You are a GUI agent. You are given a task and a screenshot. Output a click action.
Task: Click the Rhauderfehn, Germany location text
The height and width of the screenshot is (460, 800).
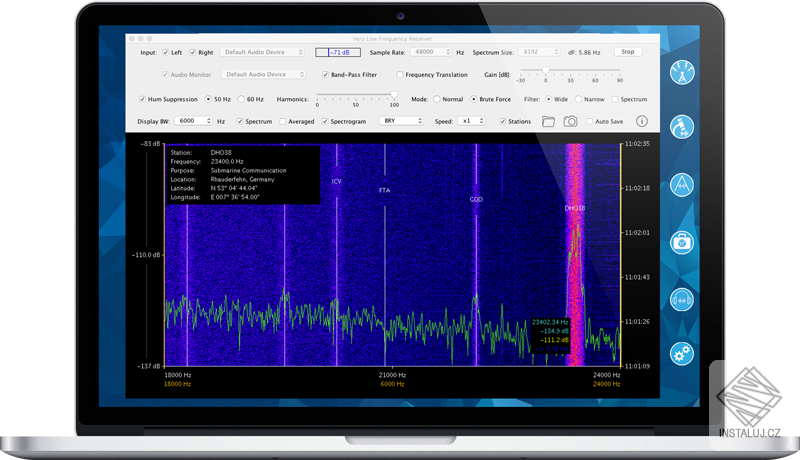pyautogui.click(x=242, y=180)
